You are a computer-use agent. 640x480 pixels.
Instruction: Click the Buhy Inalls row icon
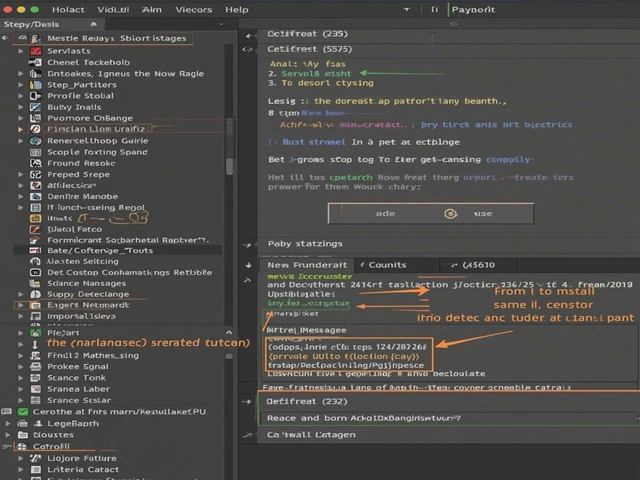36,107
